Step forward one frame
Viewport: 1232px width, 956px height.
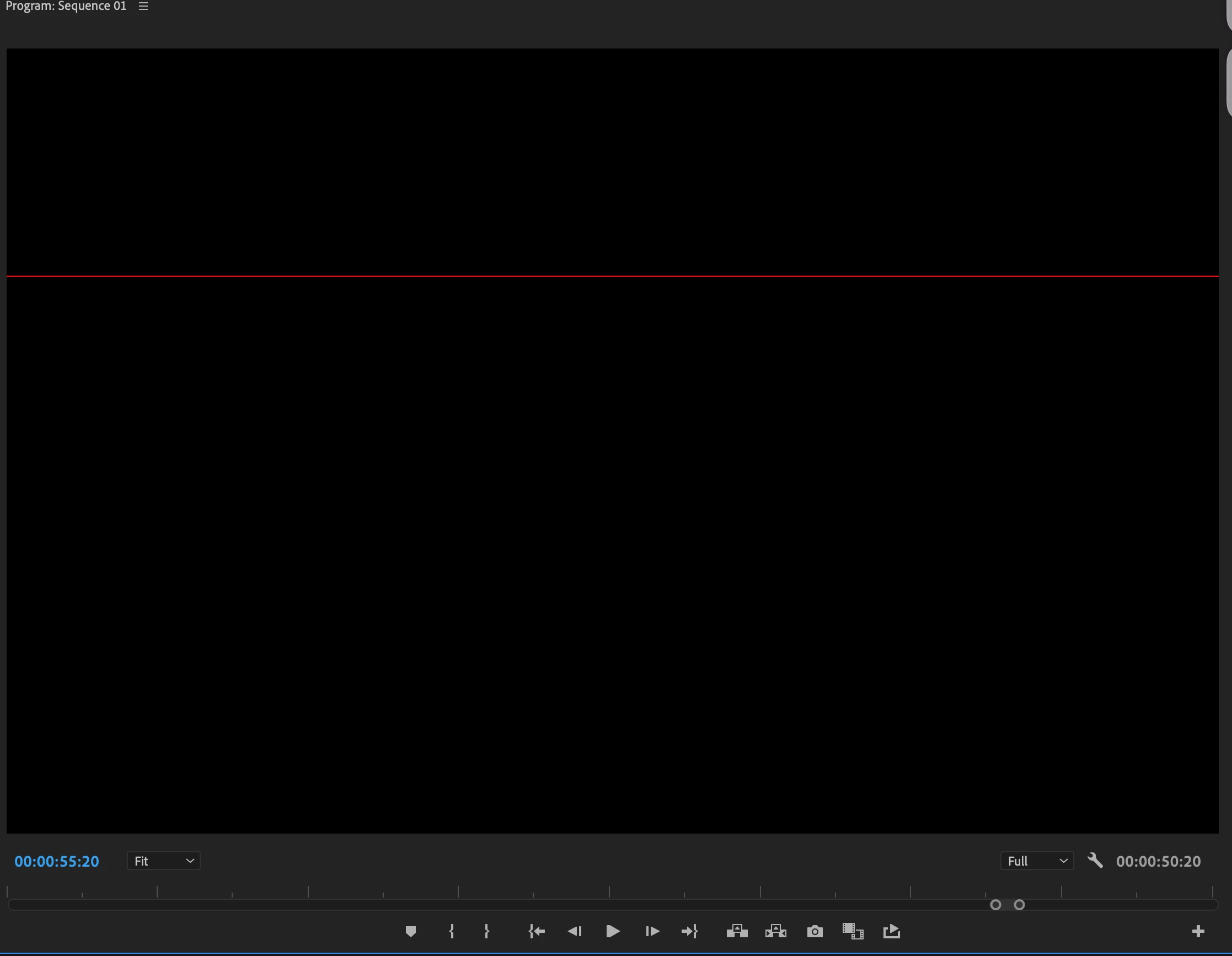point(652,931)
